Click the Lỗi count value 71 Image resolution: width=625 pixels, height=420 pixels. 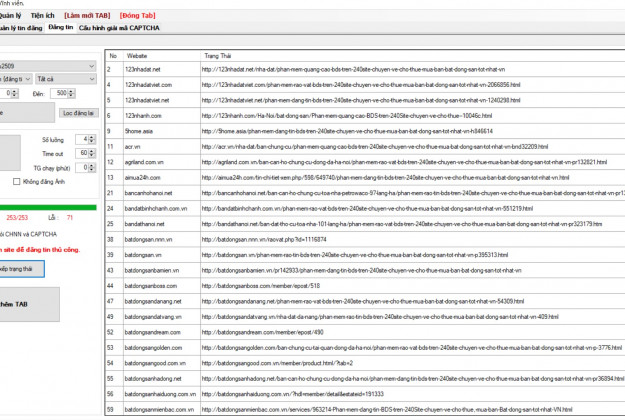(x=70, y=218)
